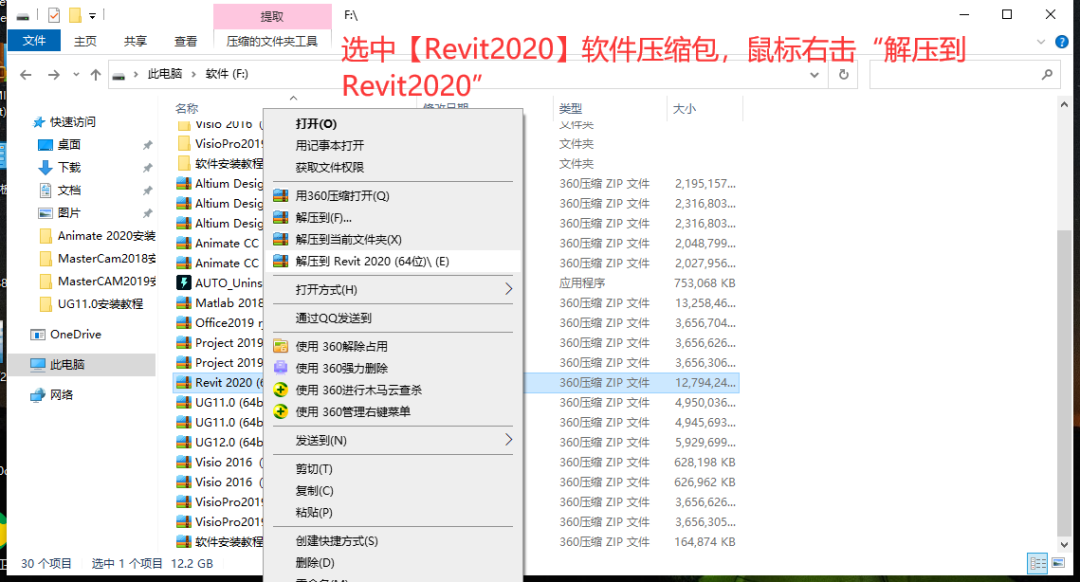Expand the 打开方式 submenu arrow
This screenshot has width=1080, height=582.
point(509,289)
